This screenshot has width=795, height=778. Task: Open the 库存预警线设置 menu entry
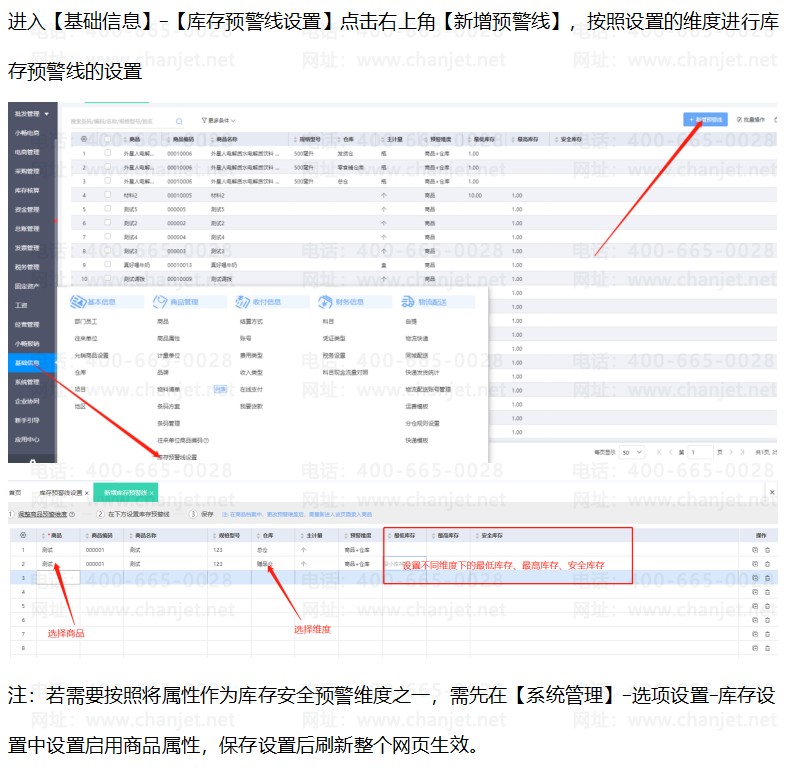pyautogui.click(x=177, y=457)
